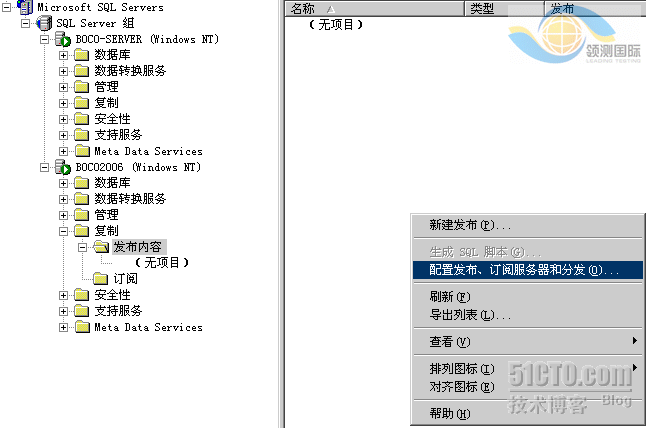This screenshot has height=428, width=646.
Task: Click the Microsoft SQL Servers root icon
Action: [x=24, y=7]
